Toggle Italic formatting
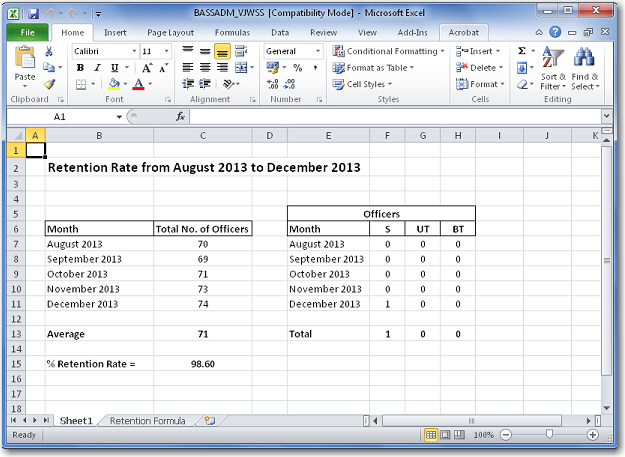This screenshot has width=625, height=457. [x=98, y=68]
